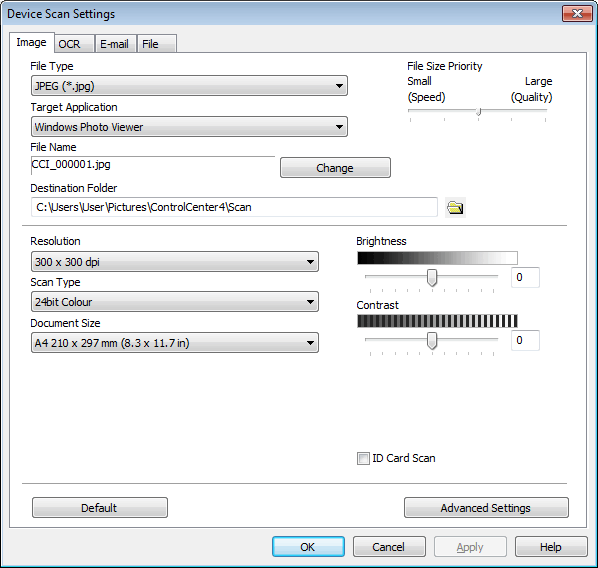598x568 pixels.
Task: Expand the Target Application dropdown
Action: tap(189, 127)
